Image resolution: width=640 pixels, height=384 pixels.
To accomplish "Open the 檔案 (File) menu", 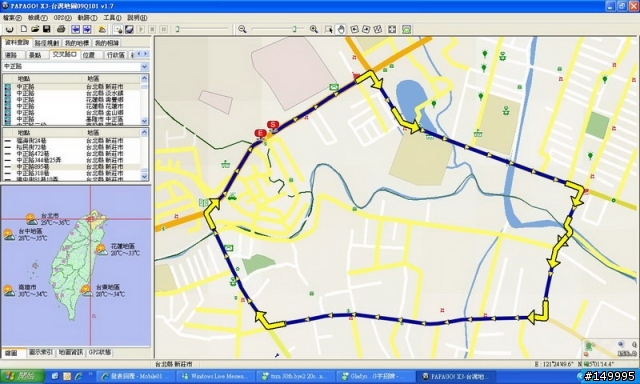I will coord(12,18).
